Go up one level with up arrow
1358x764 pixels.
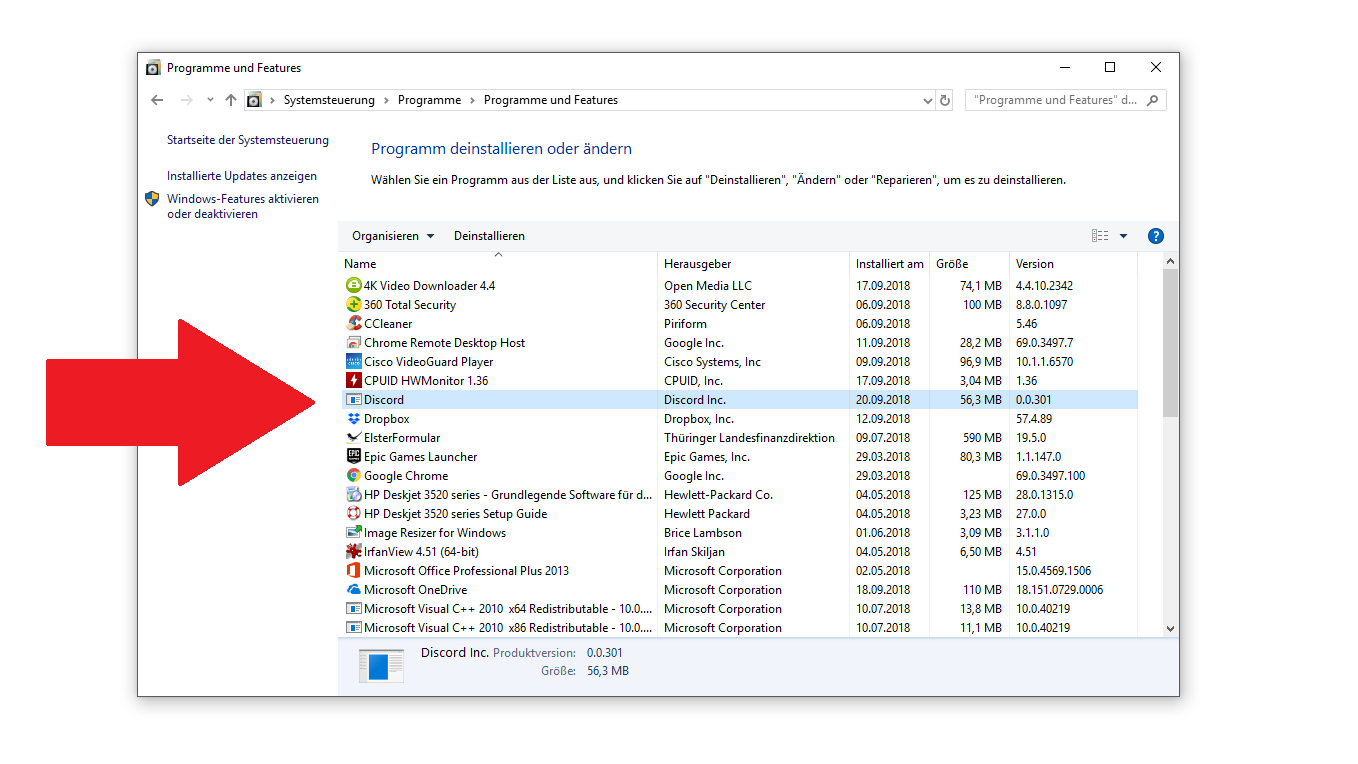tap(231, 100)
